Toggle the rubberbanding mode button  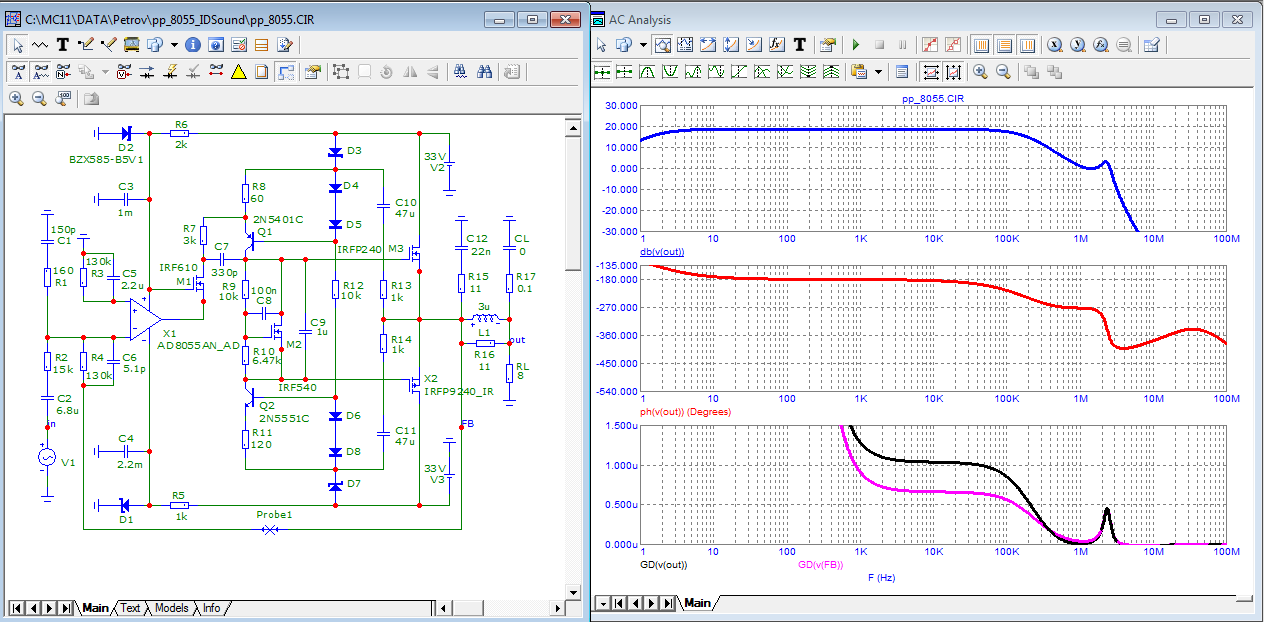pyautogui.click(x=285, y=72)
